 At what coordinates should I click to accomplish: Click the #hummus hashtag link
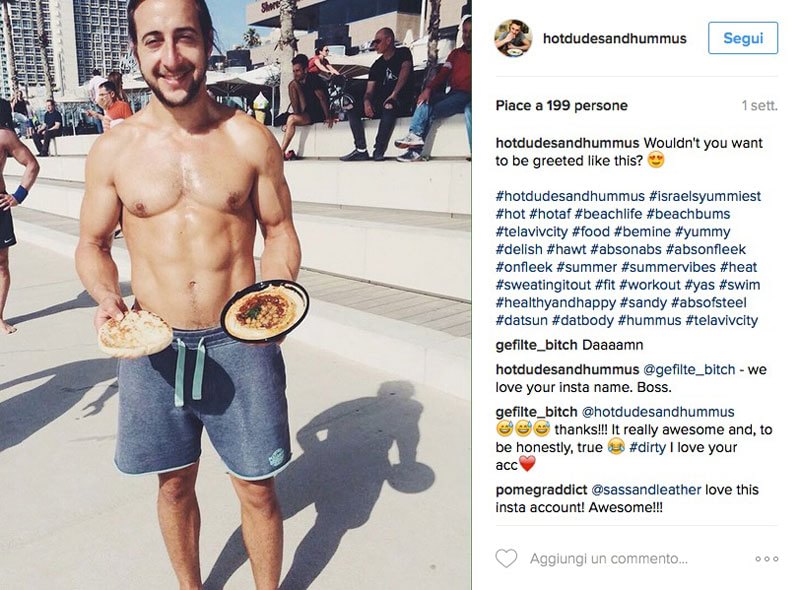click(649, 321)
